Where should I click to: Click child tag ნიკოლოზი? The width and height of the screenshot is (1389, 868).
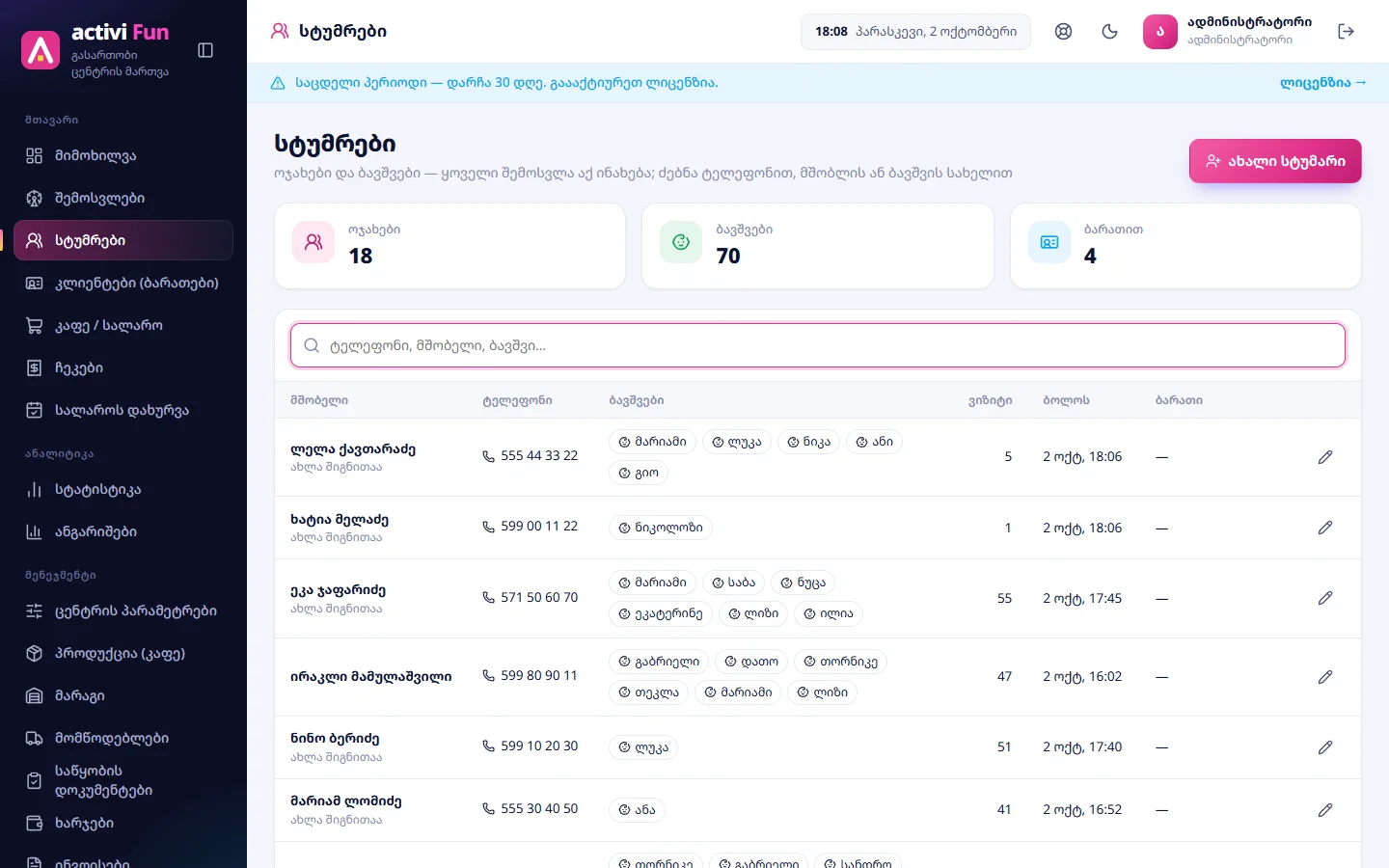[x=661, y=528]
